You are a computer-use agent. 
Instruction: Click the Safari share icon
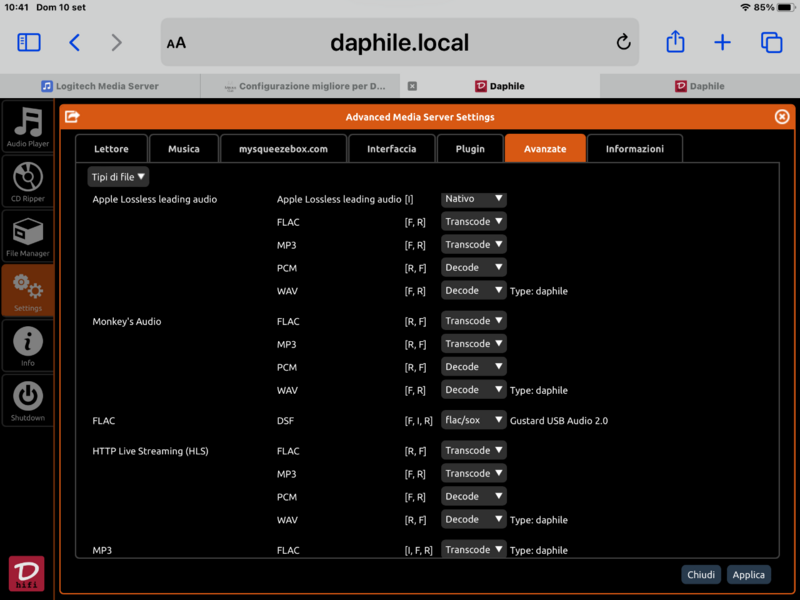(675, 42)
